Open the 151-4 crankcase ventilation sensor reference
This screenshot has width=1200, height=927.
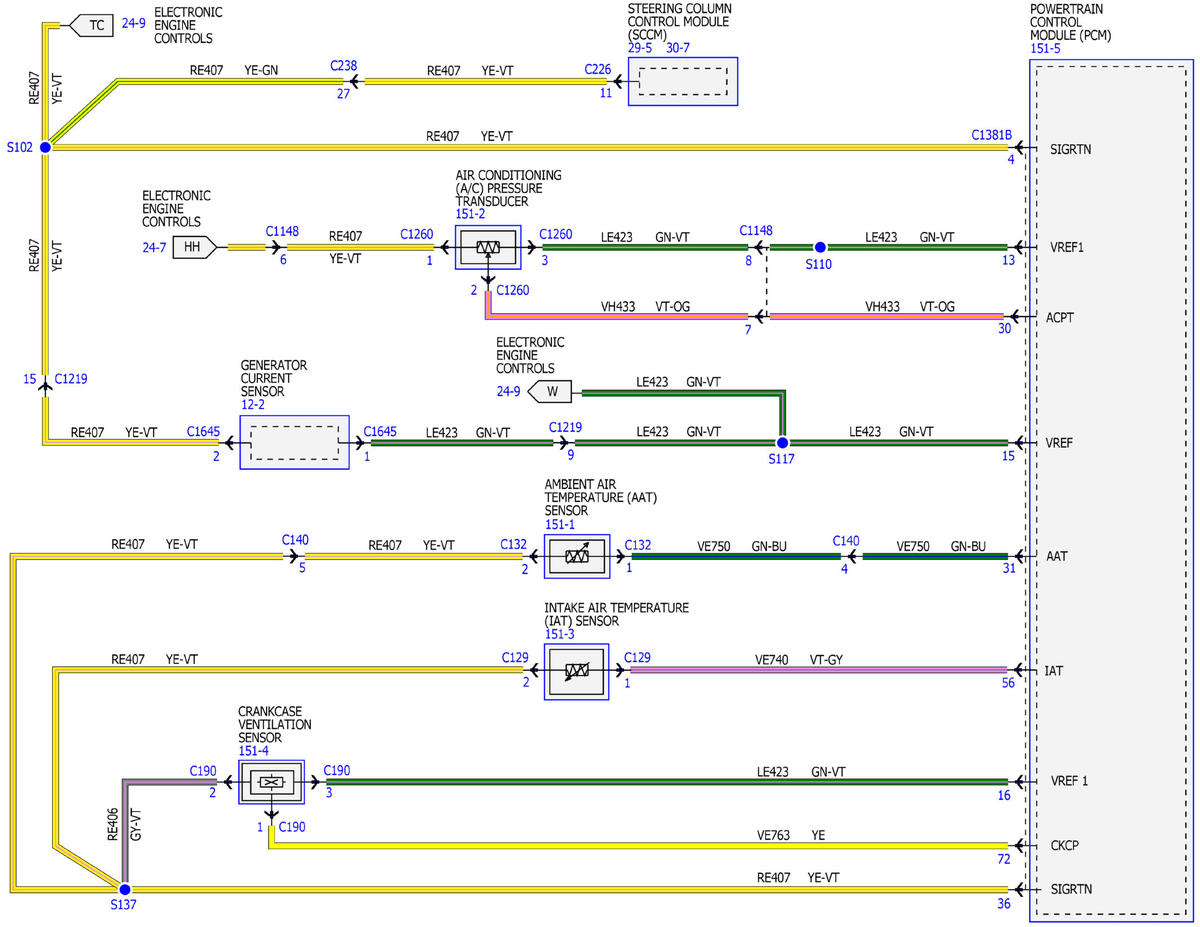[254, 750]
